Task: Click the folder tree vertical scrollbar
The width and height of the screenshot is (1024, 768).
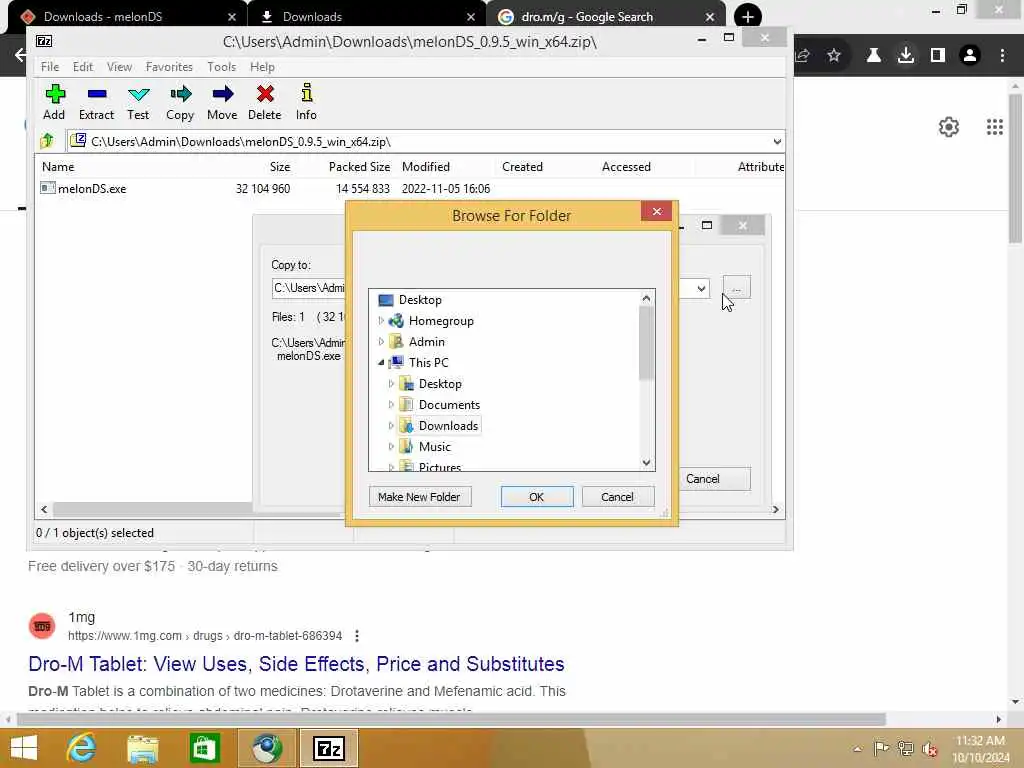Action: 646,342
